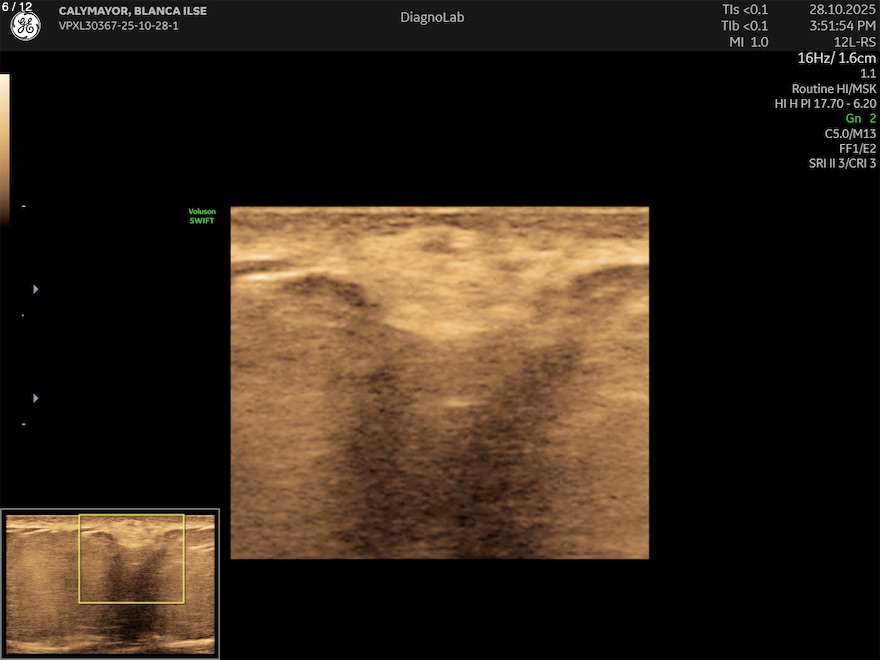The width and height of the screenshot is (880, 660).
Task: Click the center of the main ultrasound image
Action: click(x=440, y=383)
